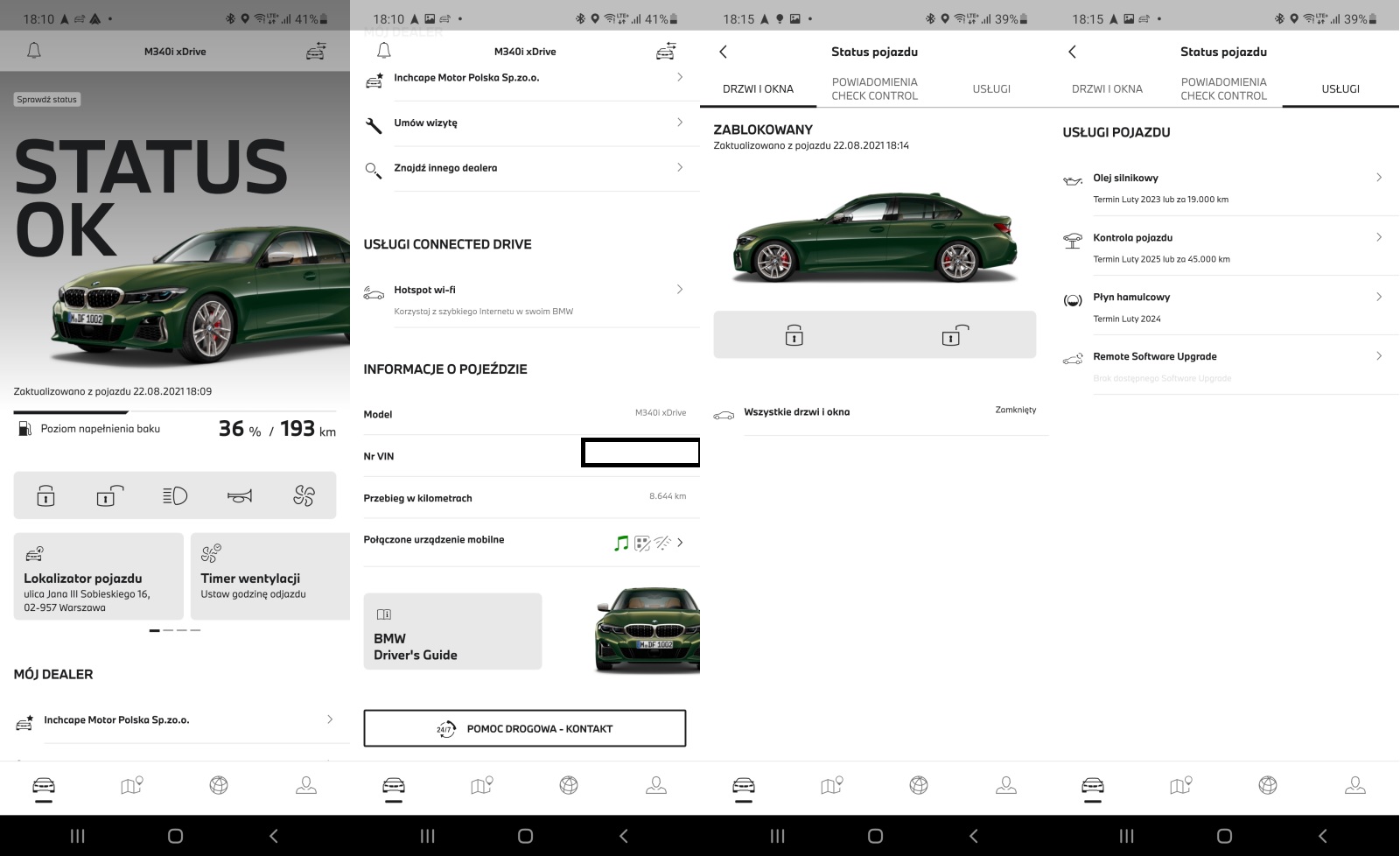Open notifications bell on STATUS OK screen
Viewport: 1400px width, 856px height.
(x=34, y=51)
